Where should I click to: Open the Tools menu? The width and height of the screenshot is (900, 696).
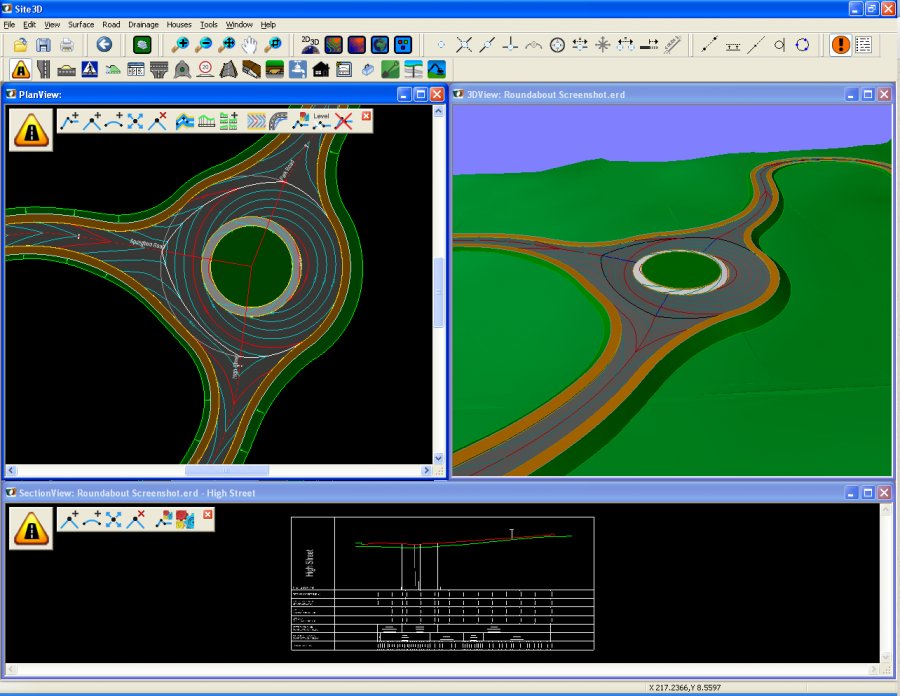pos(209,25)
